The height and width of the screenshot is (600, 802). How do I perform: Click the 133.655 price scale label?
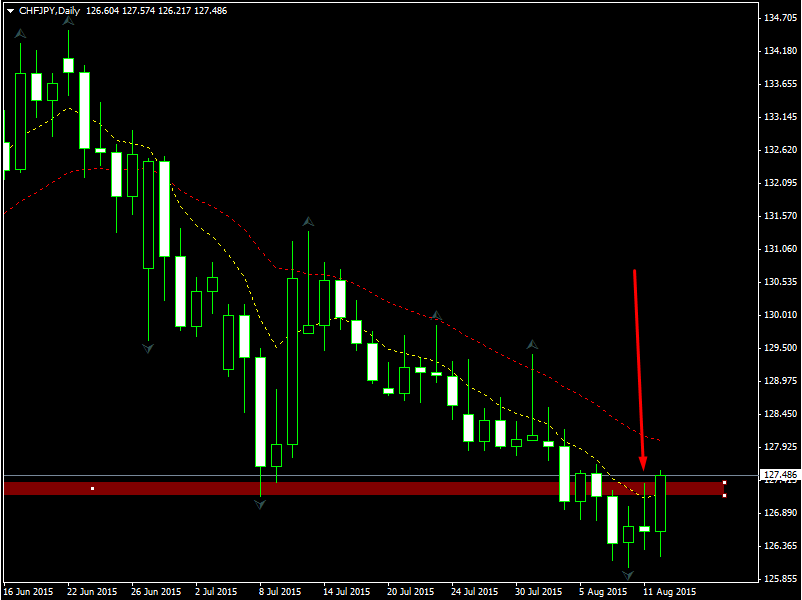(781, 84)
